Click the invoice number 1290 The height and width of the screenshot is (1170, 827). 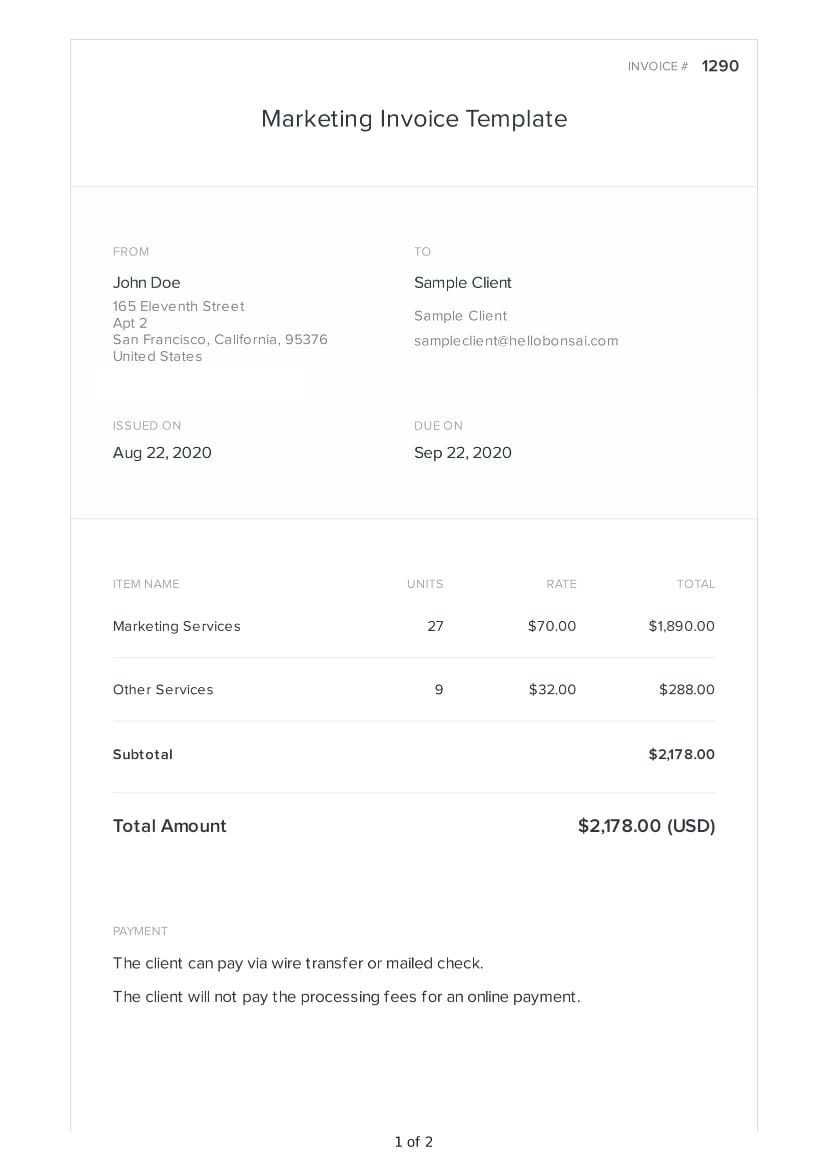(x=720, y=66)
